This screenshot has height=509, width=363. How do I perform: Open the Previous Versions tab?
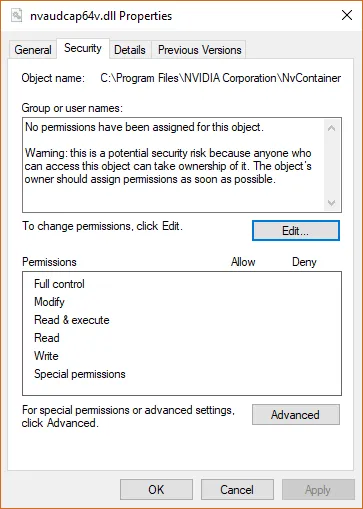(x=199, y=50)
